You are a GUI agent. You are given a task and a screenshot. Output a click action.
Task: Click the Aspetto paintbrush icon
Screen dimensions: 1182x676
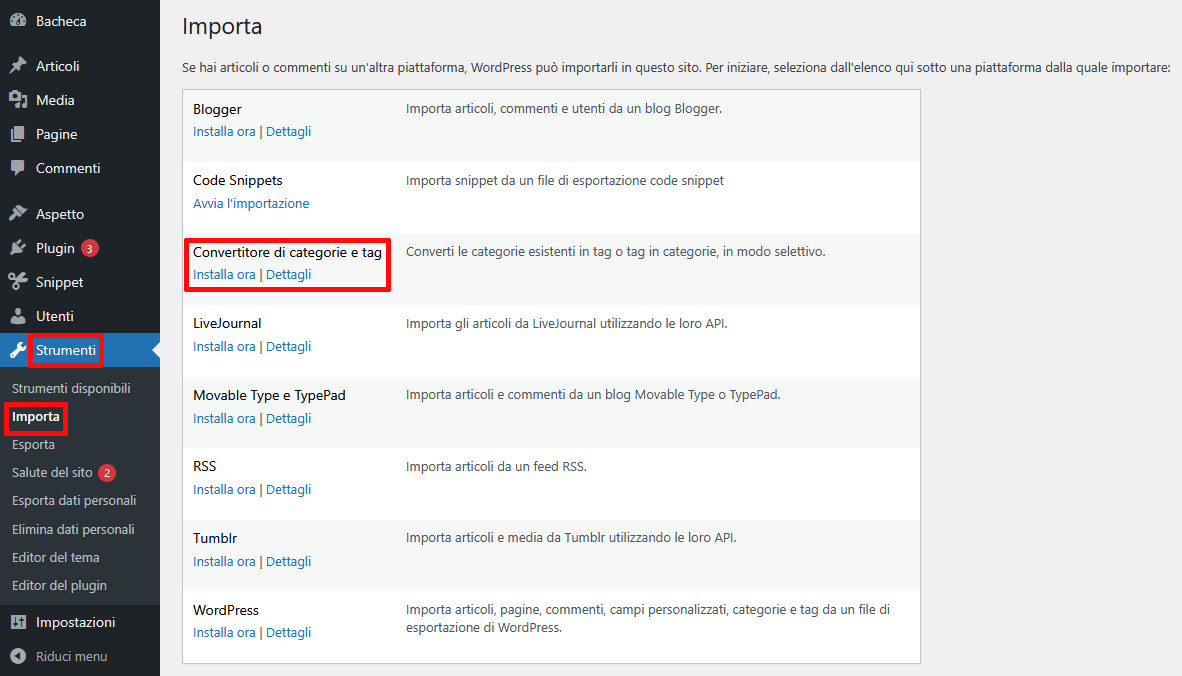[x=18, y=213]
